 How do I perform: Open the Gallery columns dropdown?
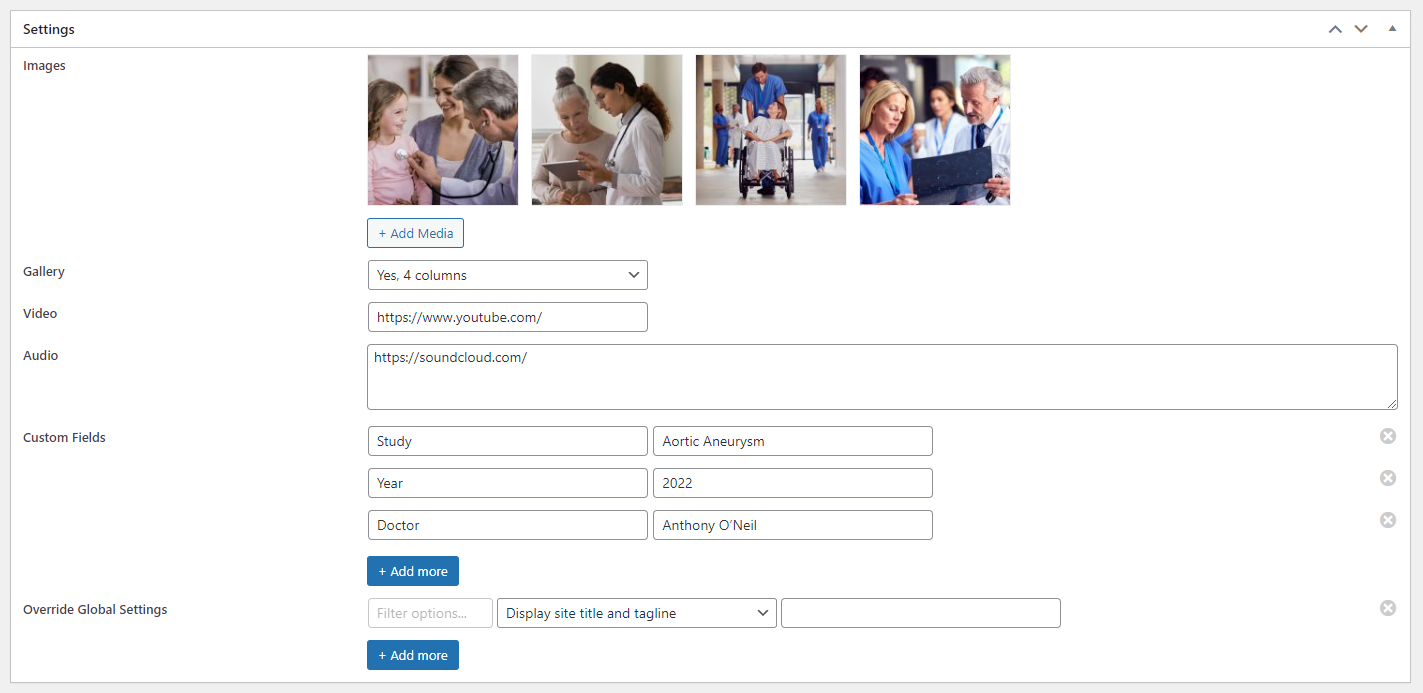(x=508, y=275)
